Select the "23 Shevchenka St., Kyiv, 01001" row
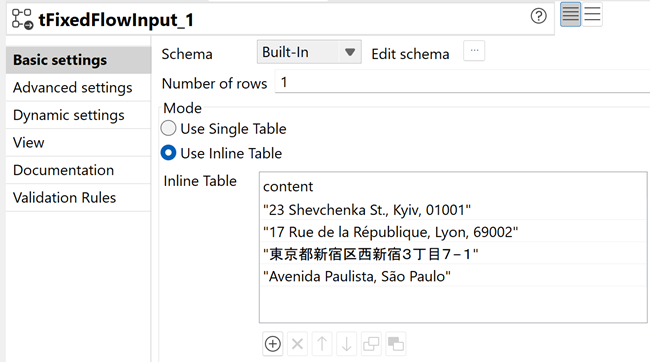 [x=453, y=210]
